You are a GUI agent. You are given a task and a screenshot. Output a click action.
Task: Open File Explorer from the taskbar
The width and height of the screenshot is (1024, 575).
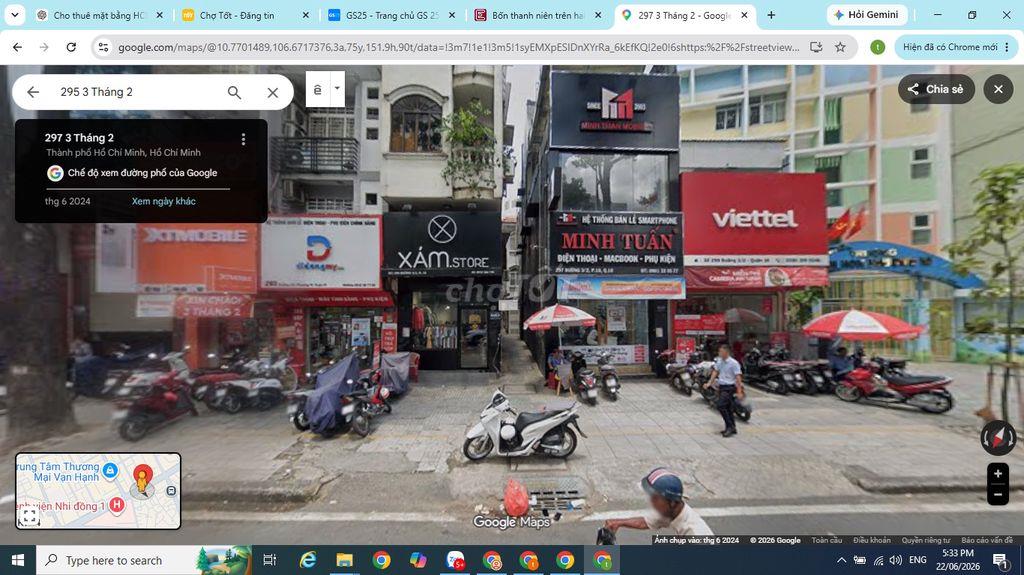tap(344, 560)
